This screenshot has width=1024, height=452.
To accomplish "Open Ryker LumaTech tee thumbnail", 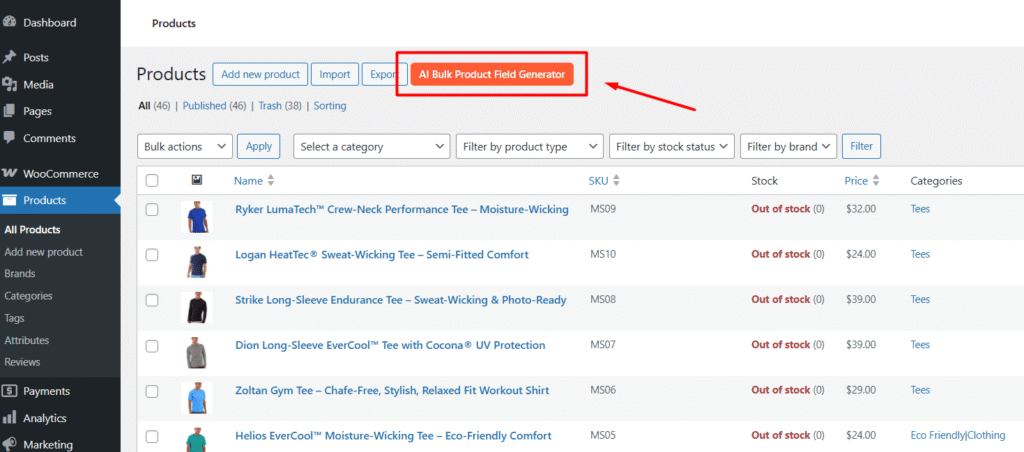I will tap(197, 217).
